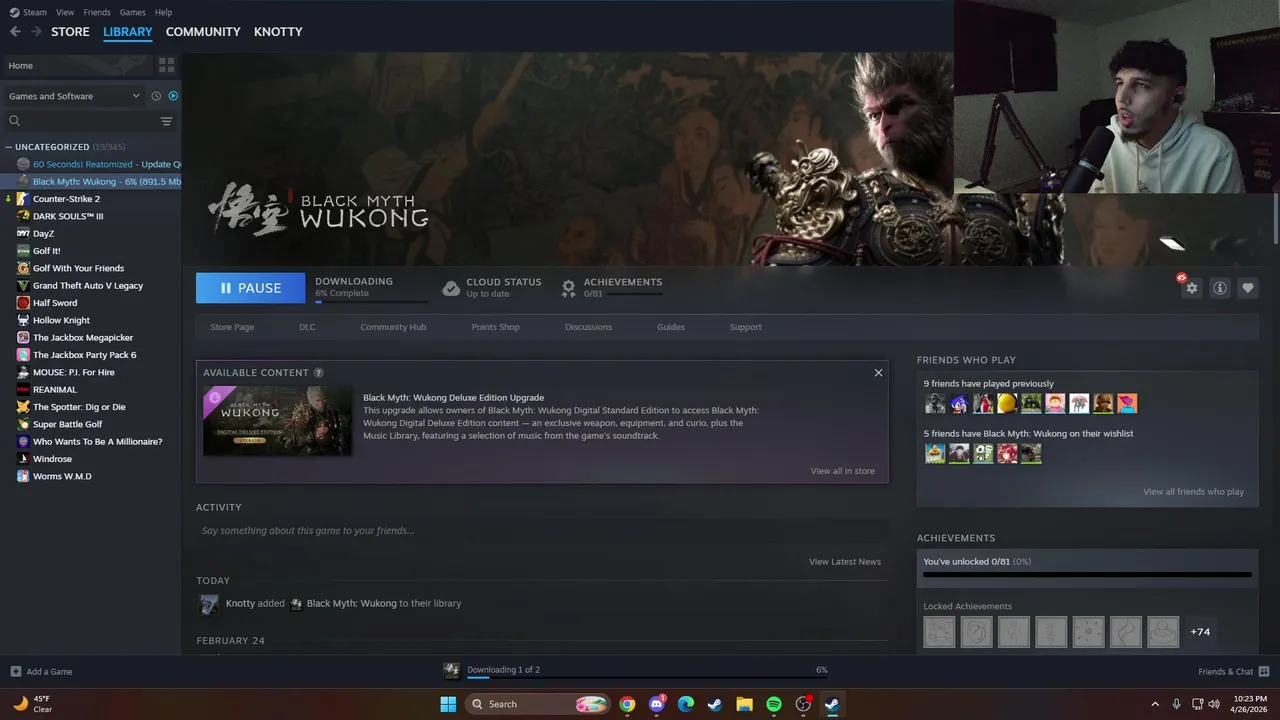Screen dimensions: 1280x720
Task: Open the View menu
Action: [x=65, y=12]
